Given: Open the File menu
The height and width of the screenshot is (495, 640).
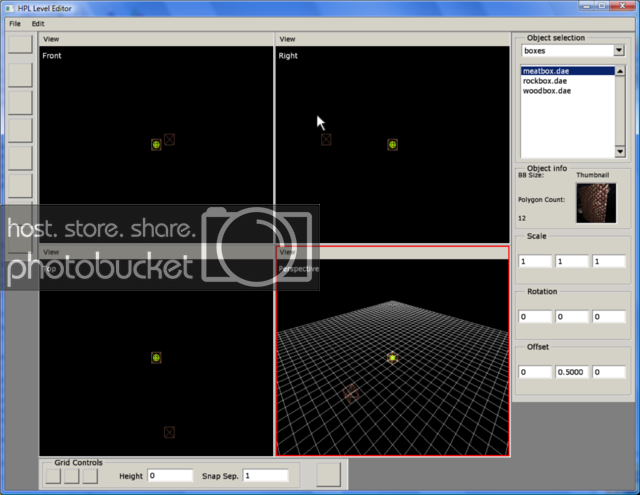Looking at the screenshot, I should click(x=14, y=22).
